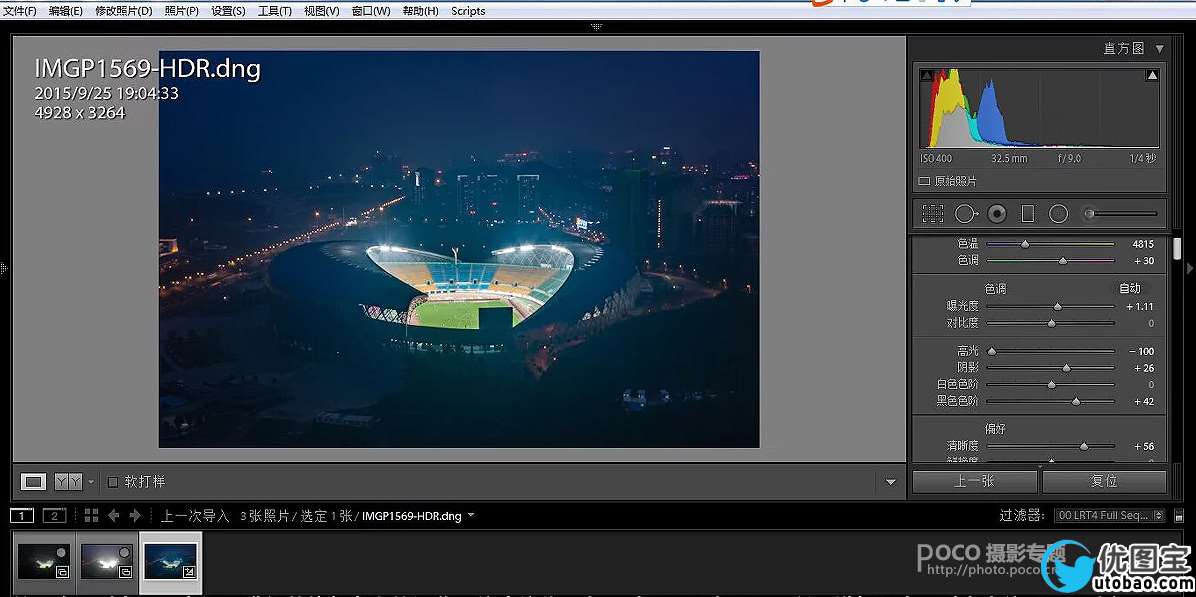1196x597 pixels.
Task: Open the filmstrip source path dropdown
Action: [x=471, y=515]
